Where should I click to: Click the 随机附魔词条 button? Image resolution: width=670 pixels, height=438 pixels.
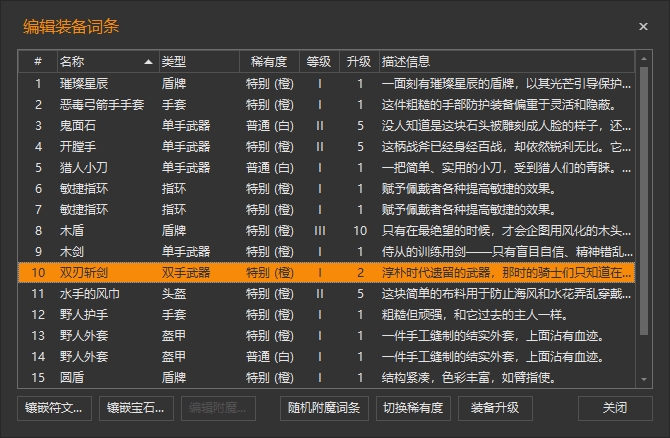click(324, 409)
